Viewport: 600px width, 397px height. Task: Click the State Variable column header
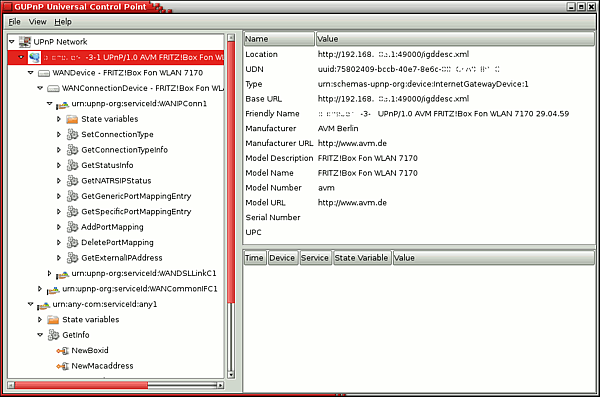coord(361,258)
